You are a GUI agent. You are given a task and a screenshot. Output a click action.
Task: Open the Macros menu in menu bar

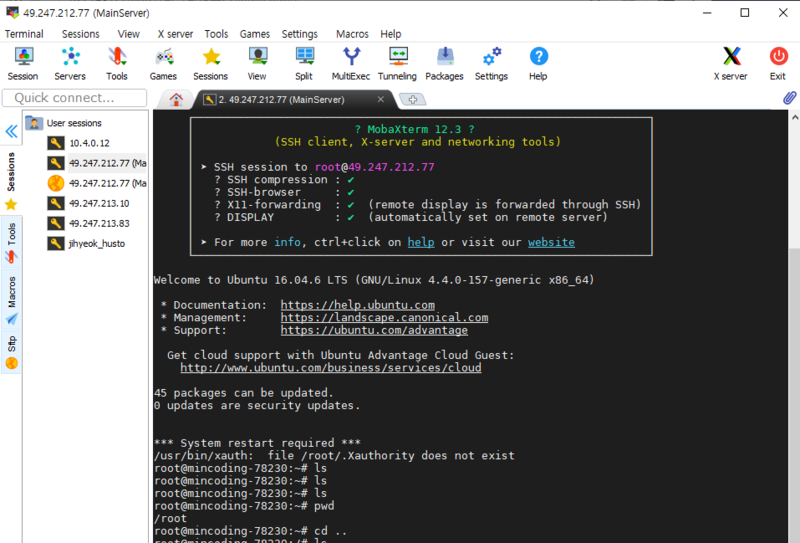tap(352, 34)
